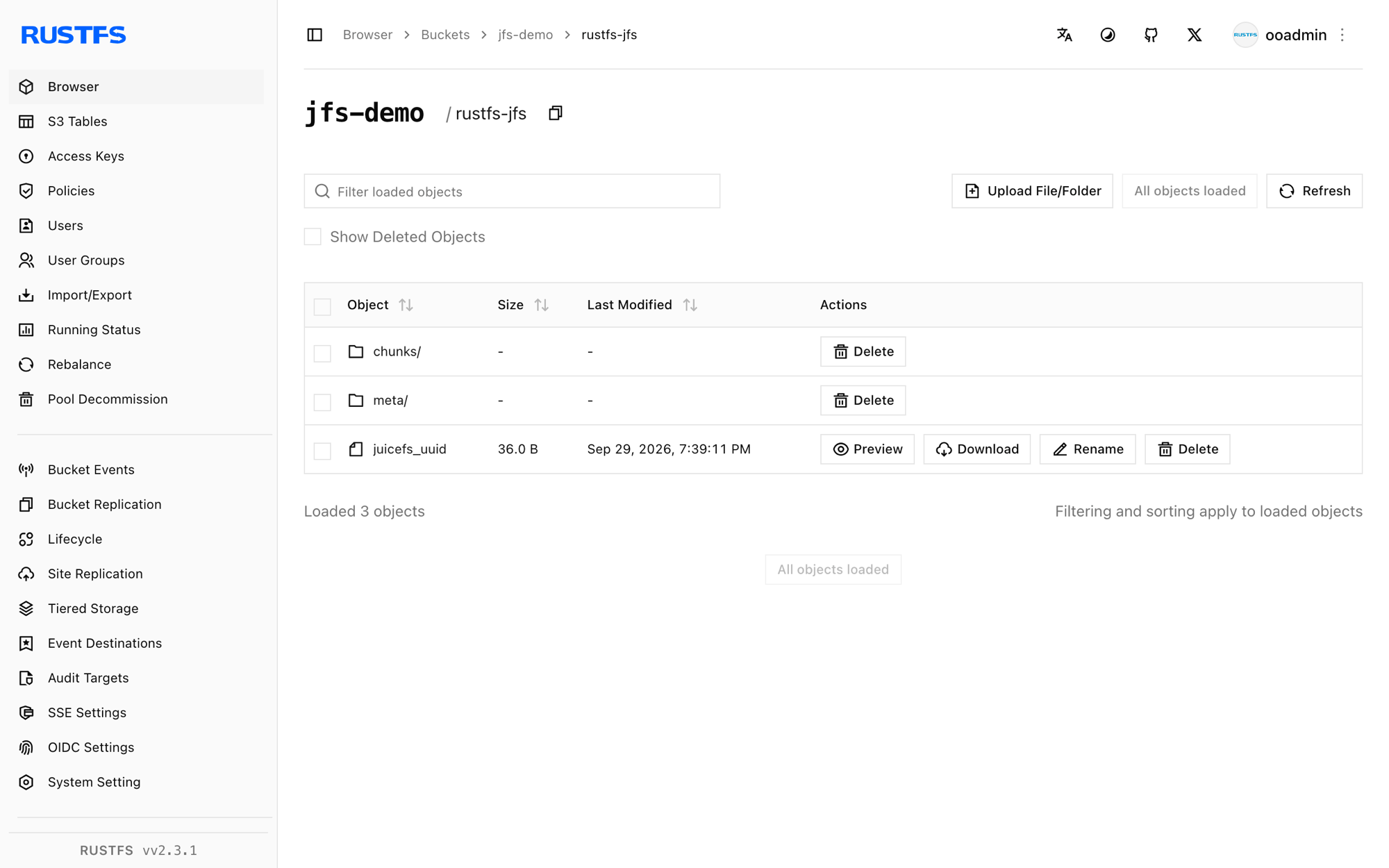Focus the Filter loaded objects field
The width and height of the screenshot is (1389, 868).
(x=512, y=191)
